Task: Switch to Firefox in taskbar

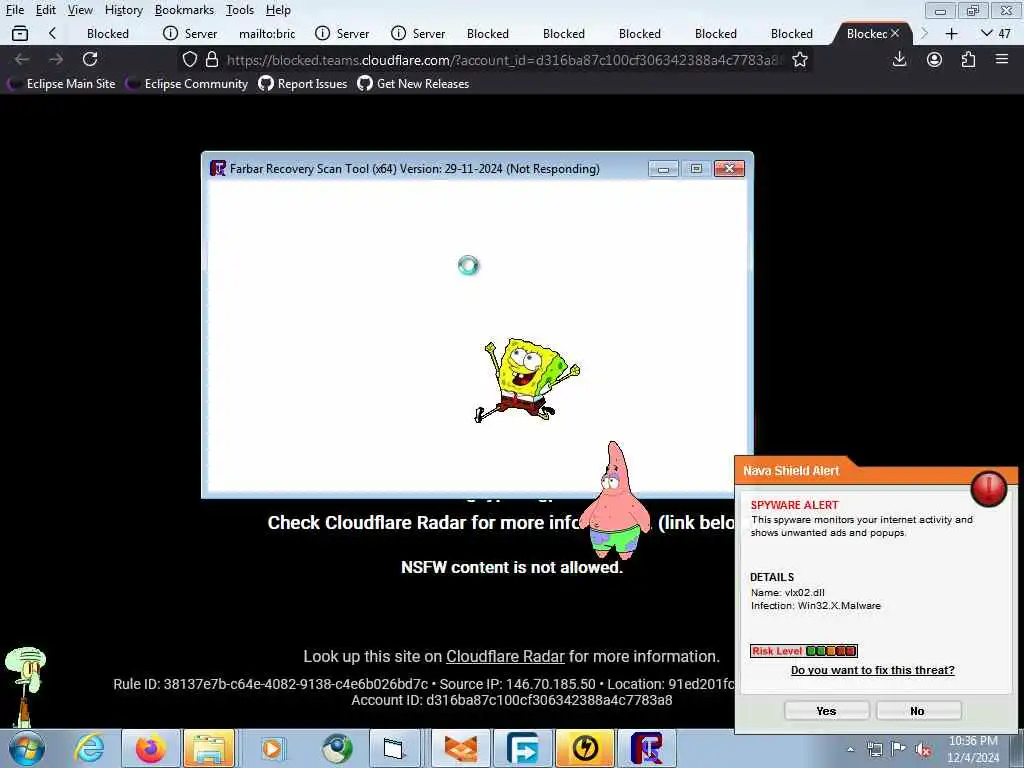Action: click(x=150, y=748)
